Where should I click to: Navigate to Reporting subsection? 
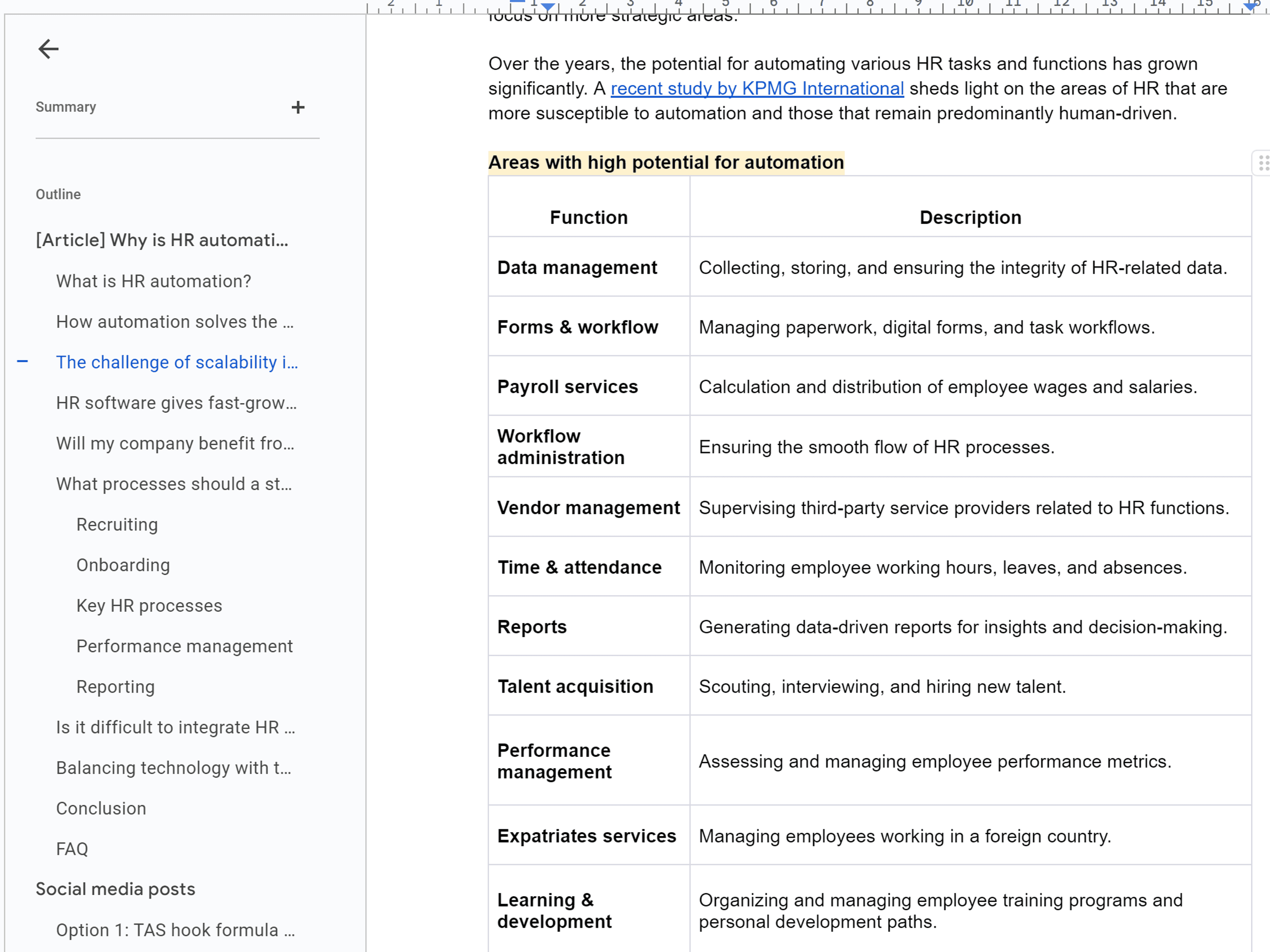pyautogui.click(x=115, y=687)
